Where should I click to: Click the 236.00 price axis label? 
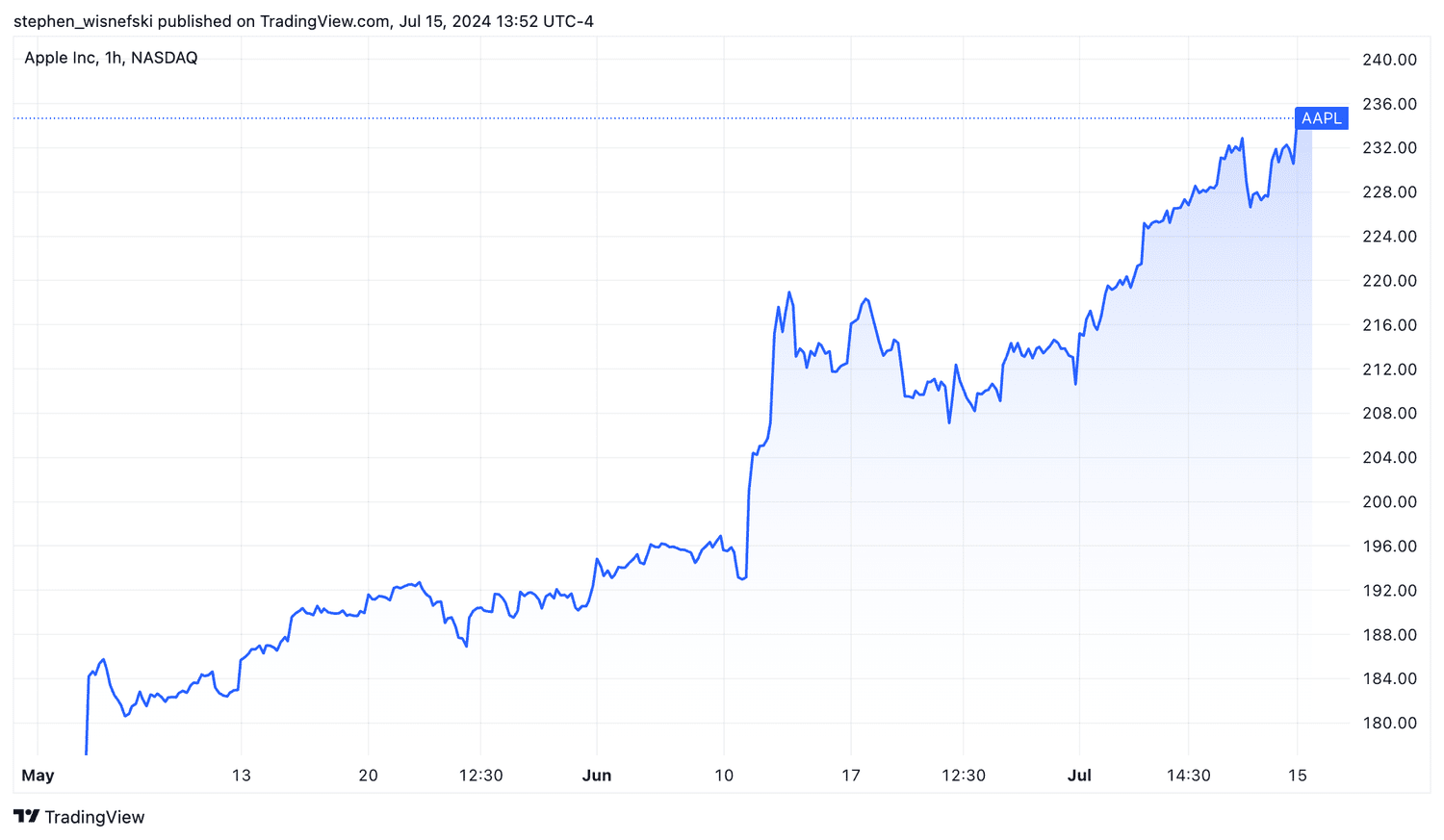tap(1389, 104)
